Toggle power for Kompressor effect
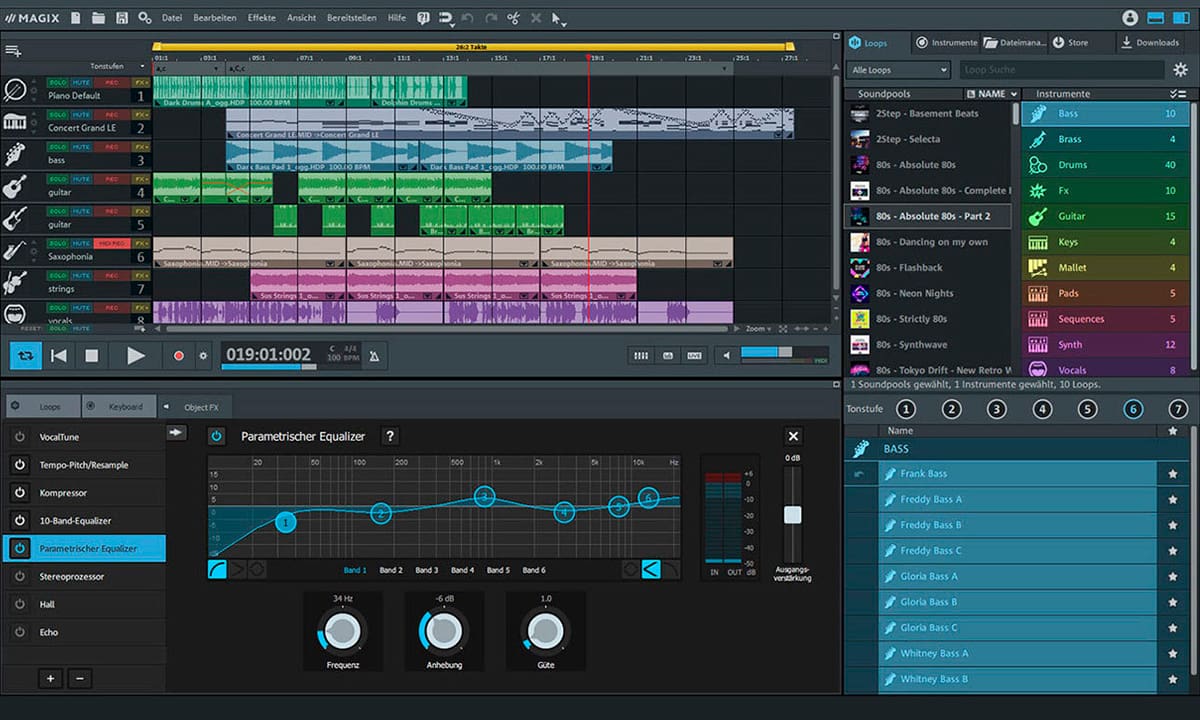 [x=19, y=493]
